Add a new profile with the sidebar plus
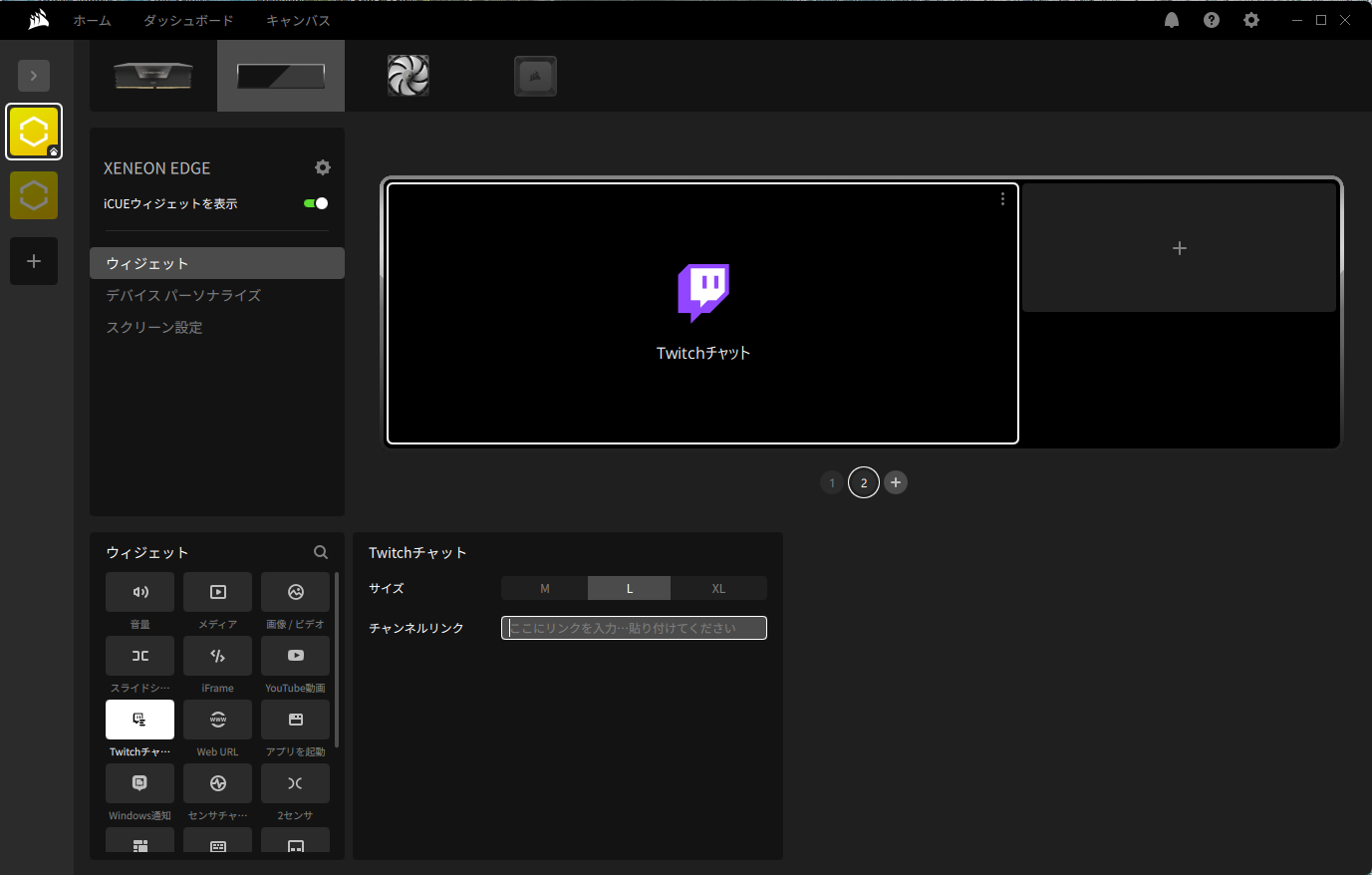Screen dimensions: 1372x875 click(34, 261)
